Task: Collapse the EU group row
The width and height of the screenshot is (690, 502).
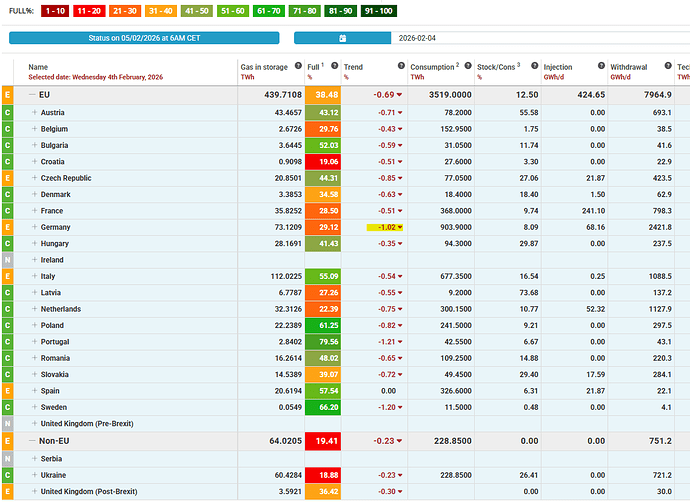Action: pos(32,95)
